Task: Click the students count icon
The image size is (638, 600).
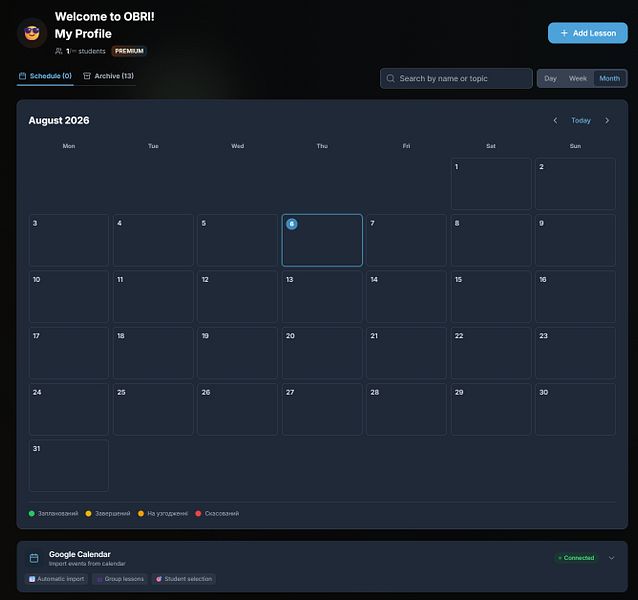Action: (x=59, y=51)
